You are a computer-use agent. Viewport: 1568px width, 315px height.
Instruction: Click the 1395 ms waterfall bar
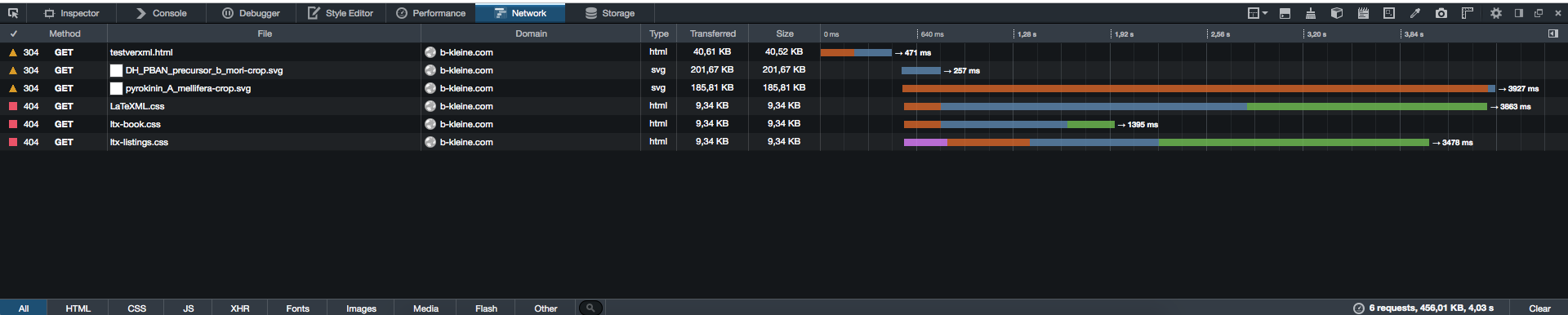click(1009, 124)
